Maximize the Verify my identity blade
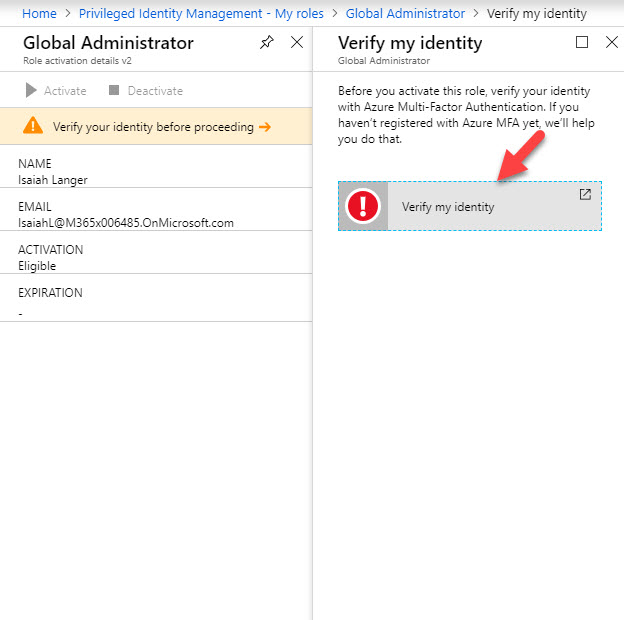This screenshot has width=624, height=620. point(582,42)
